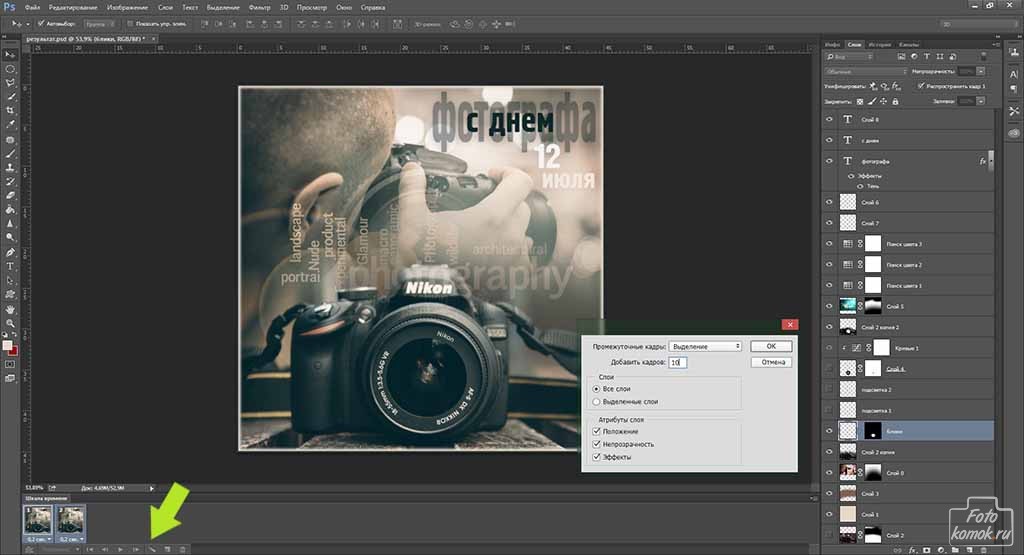Open the Файл menu

[x=32, y=8]
